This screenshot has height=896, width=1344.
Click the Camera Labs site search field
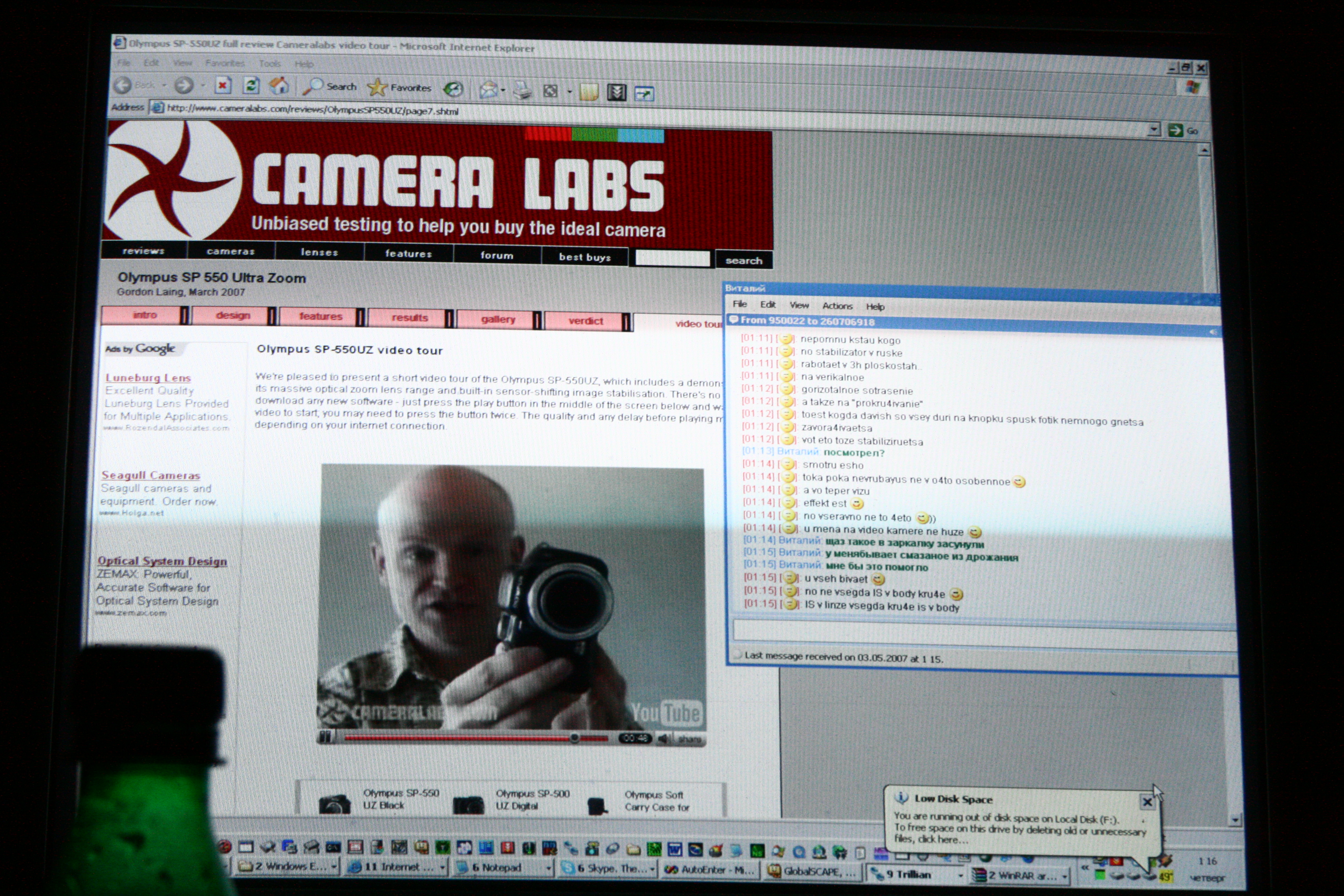(x=673, y=258)
